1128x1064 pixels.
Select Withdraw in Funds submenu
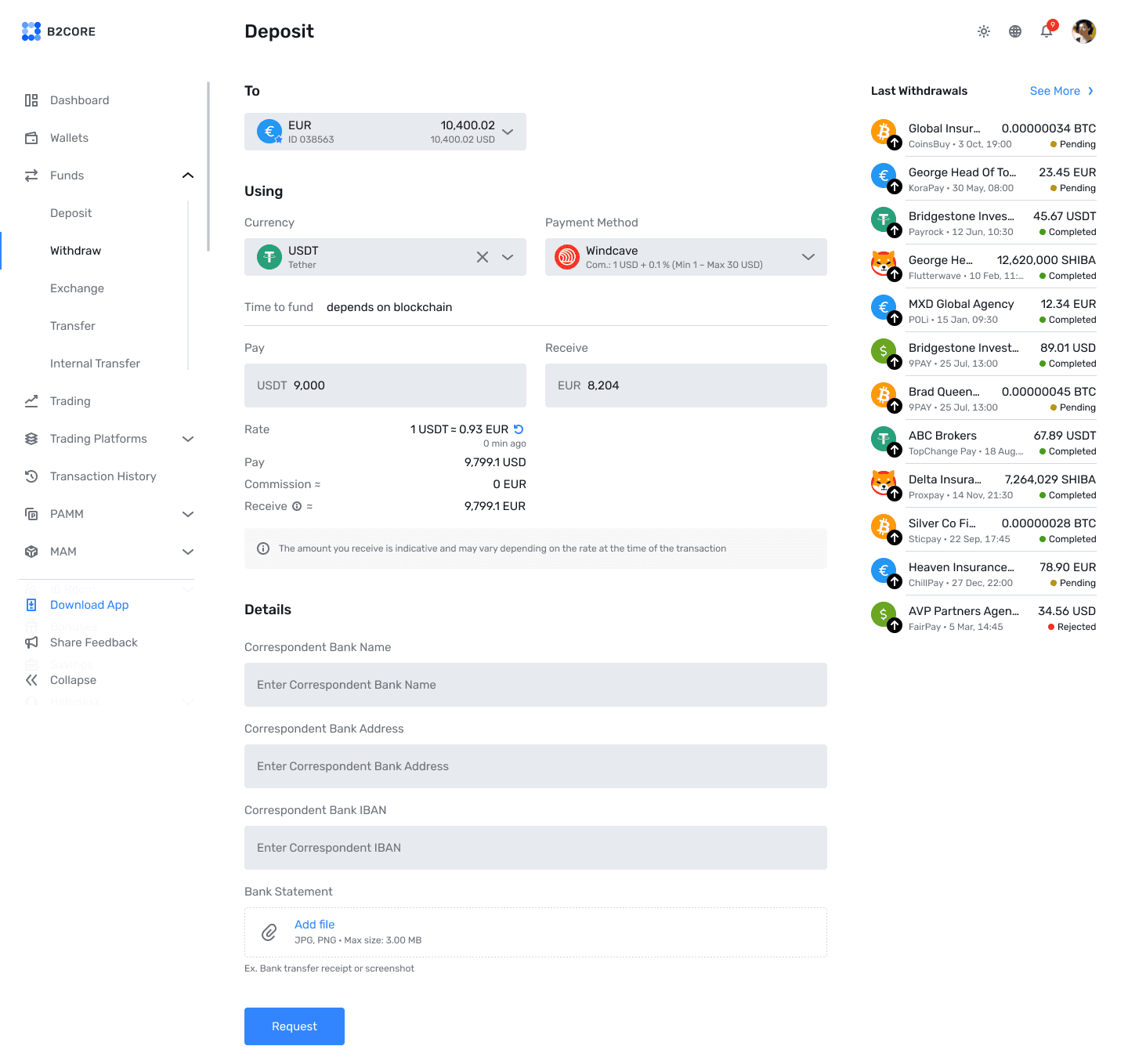click(76, 251)
